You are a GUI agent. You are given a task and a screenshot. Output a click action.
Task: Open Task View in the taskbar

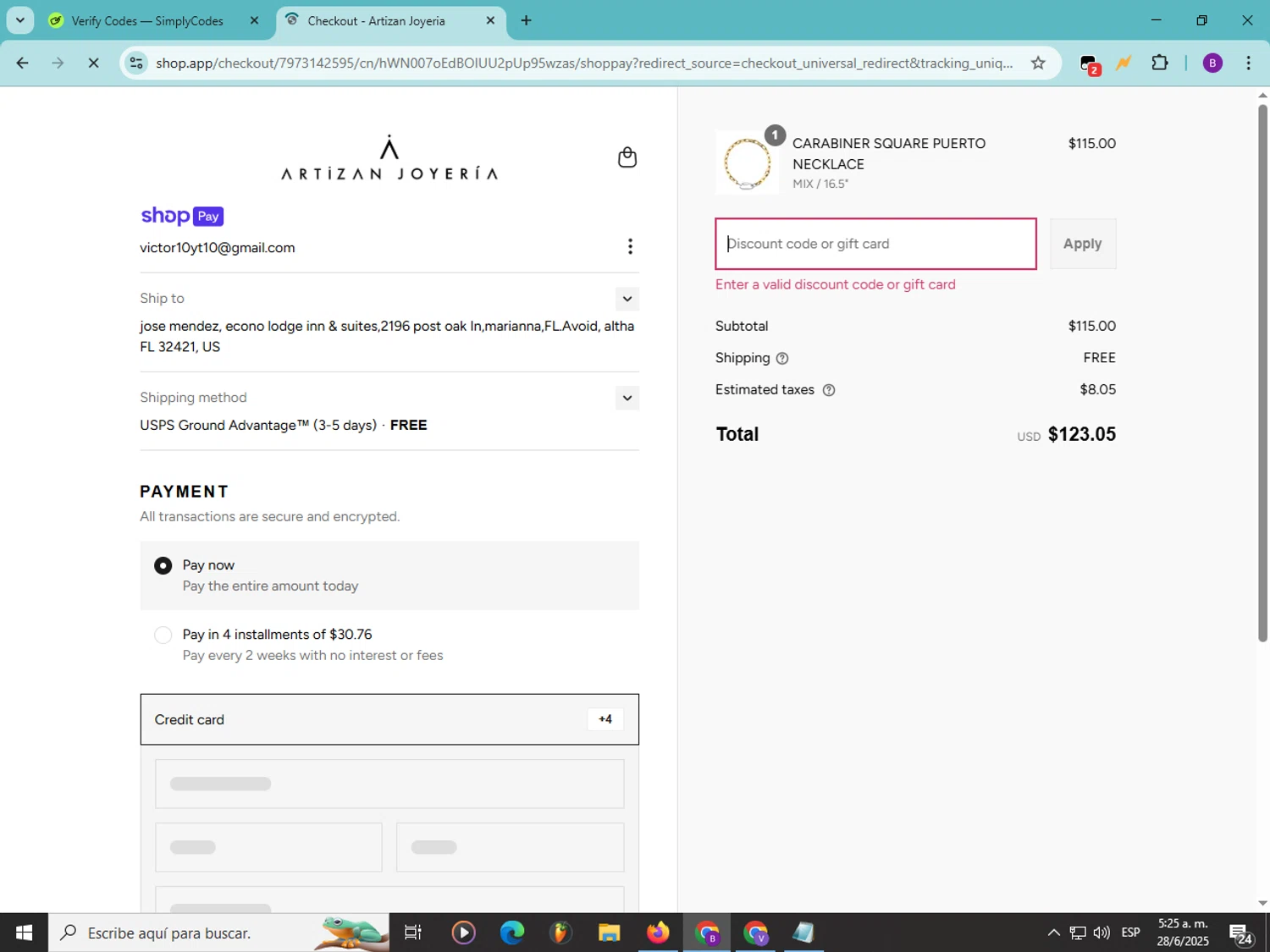412,933
